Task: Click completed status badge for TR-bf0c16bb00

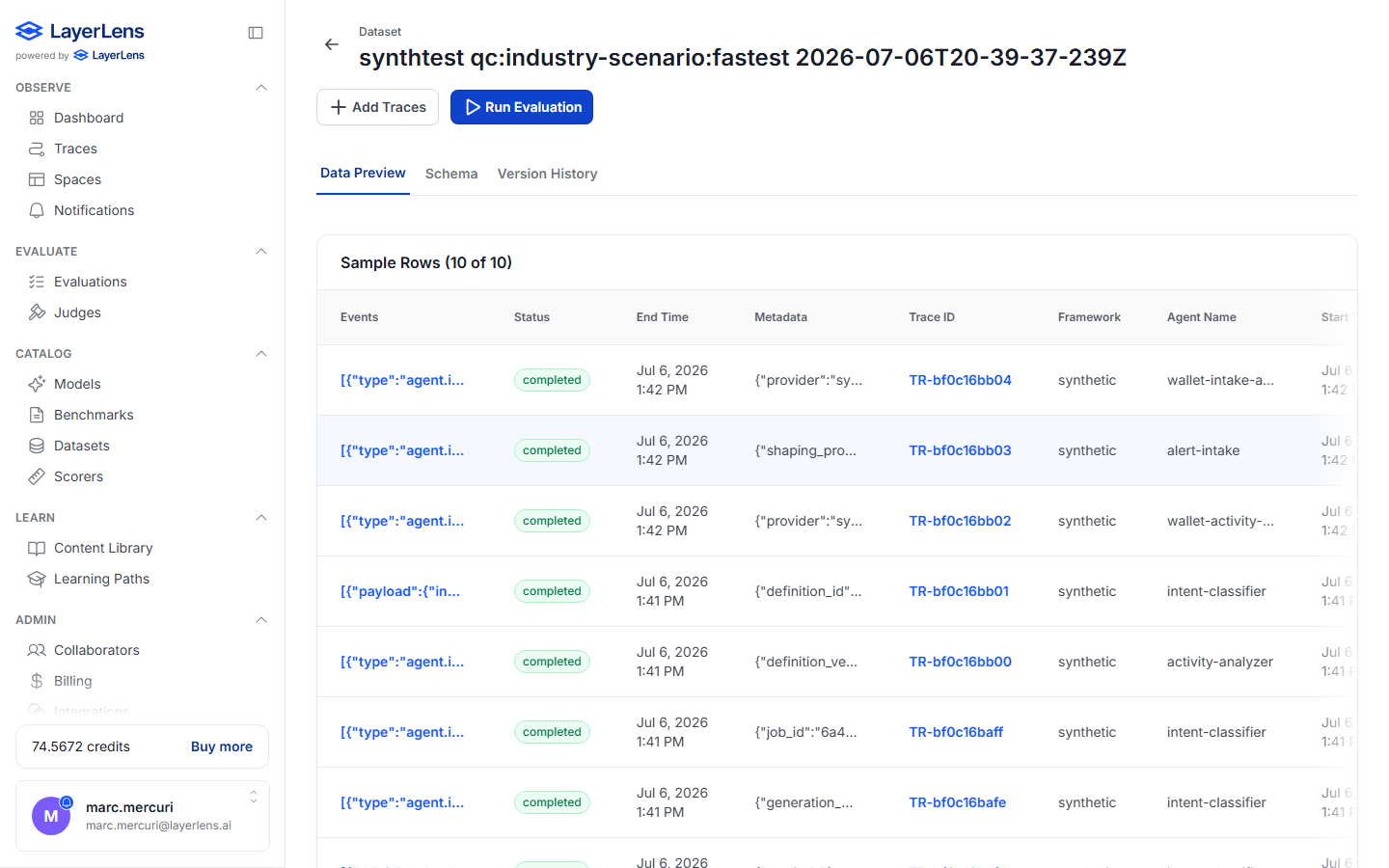Action: 552,662
